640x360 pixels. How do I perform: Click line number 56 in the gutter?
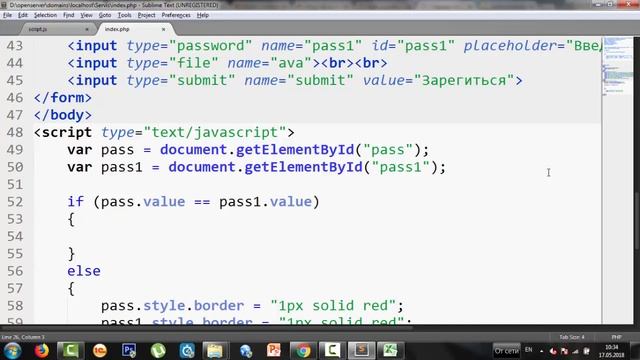click(x=15, y=271)
